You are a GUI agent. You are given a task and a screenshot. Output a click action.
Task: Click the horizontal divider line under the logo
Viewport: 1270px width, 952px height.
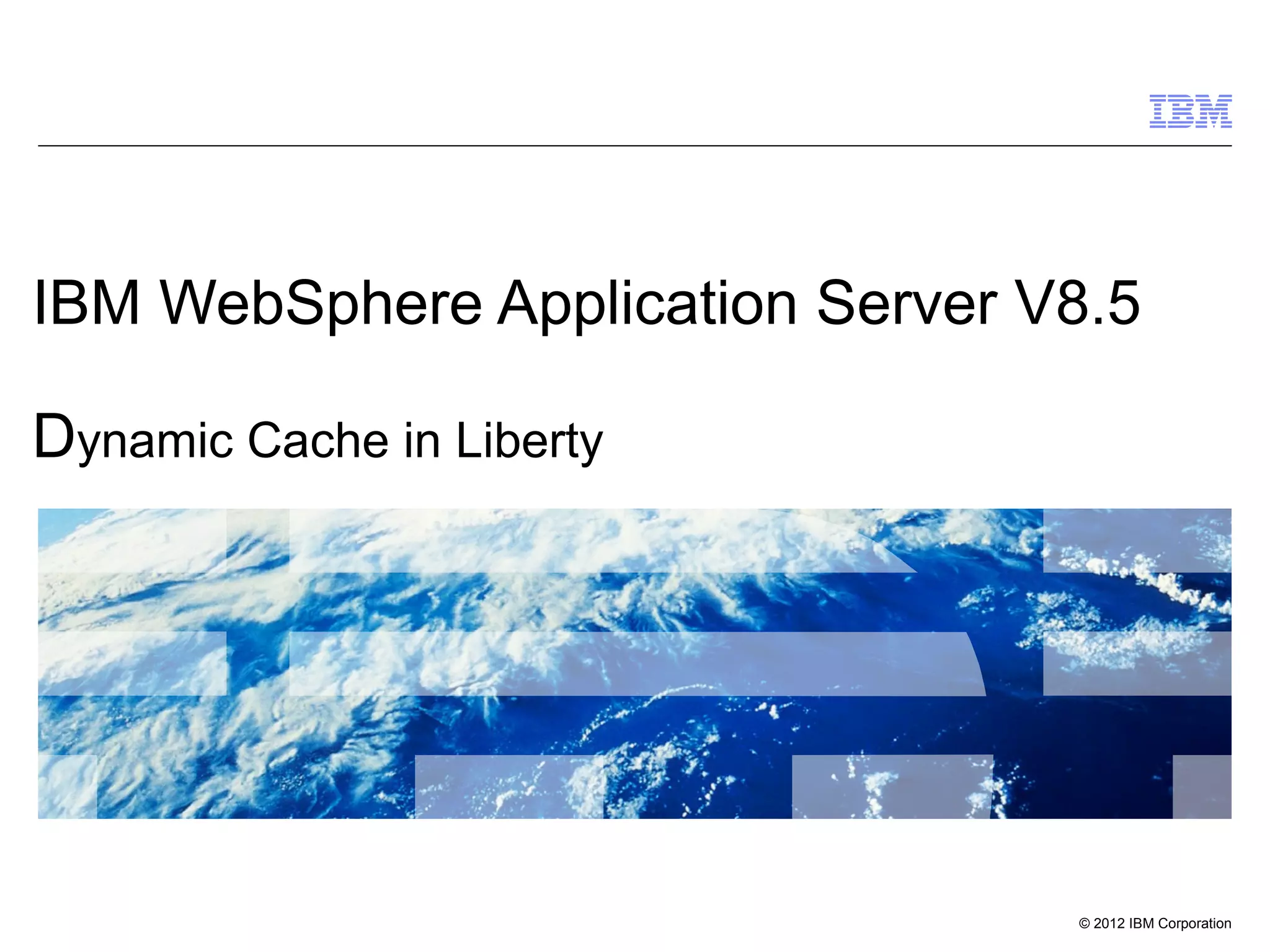point(634,146)
